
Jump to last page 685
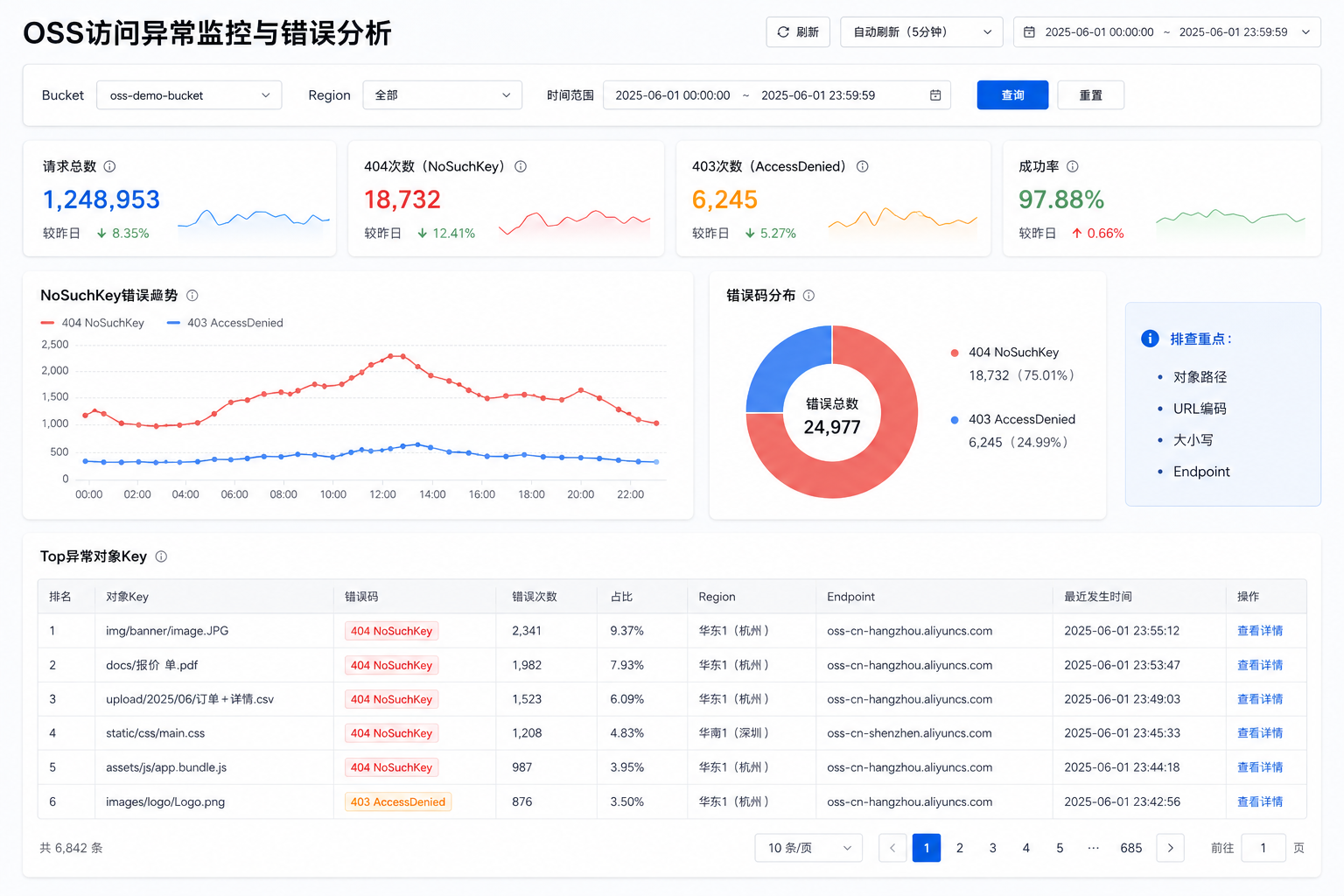click(1131, 848)
